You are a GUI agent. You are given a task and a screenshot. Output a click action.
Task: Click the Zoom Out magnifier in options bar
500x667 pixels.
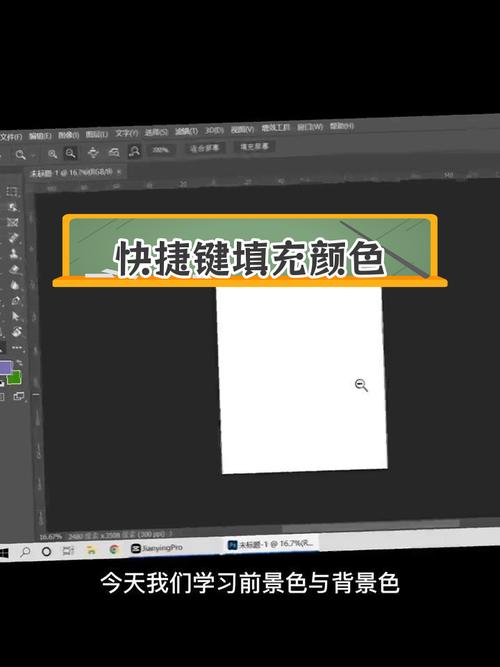(x=70, y=153)
